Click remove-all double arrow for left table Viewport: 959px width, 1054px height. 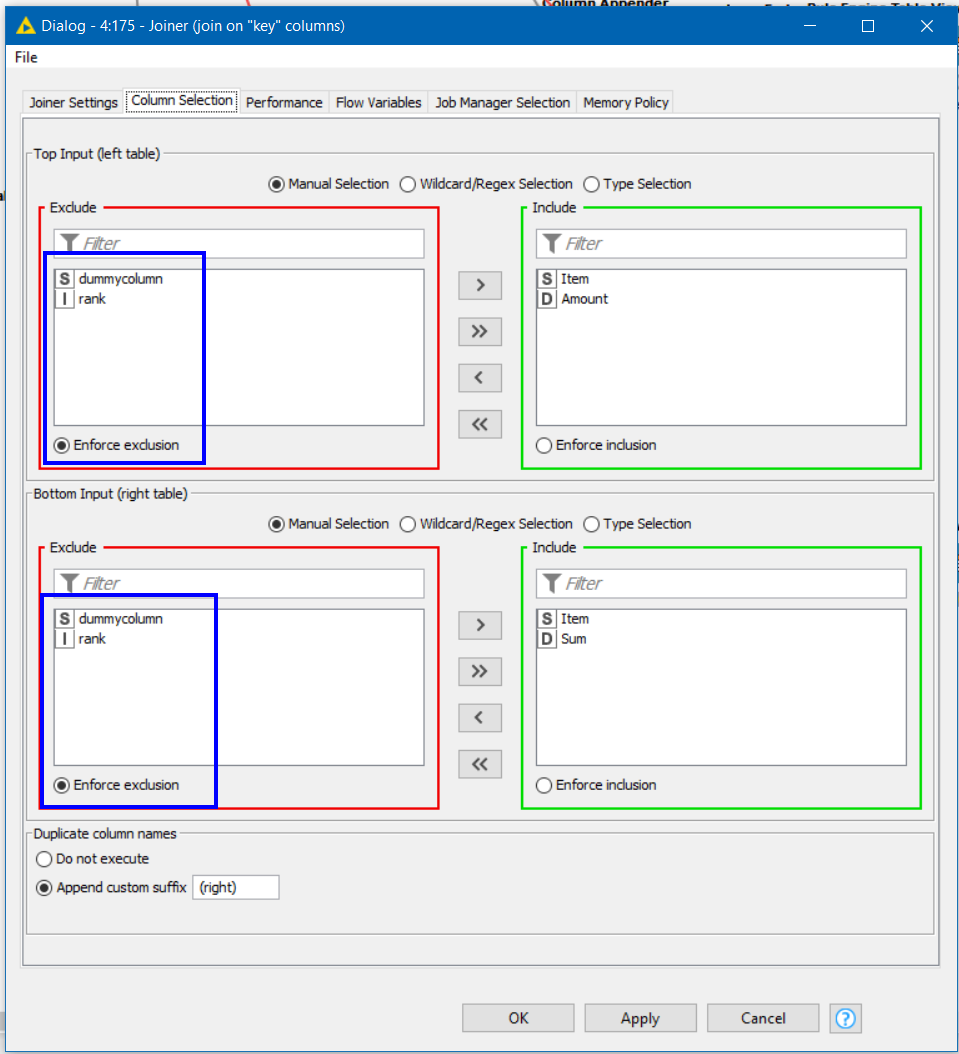[x=480, y=424]
